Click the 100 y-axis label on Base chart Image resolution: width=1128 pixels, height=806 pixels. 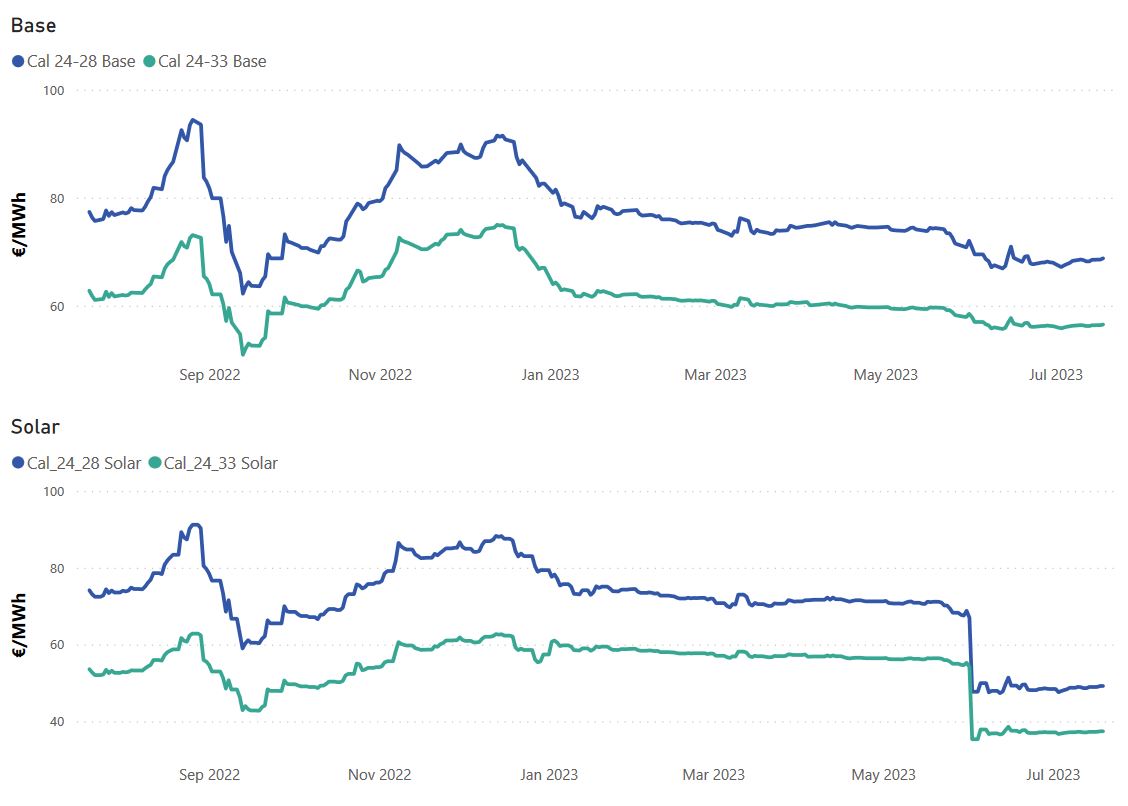(x=53, y=91)
